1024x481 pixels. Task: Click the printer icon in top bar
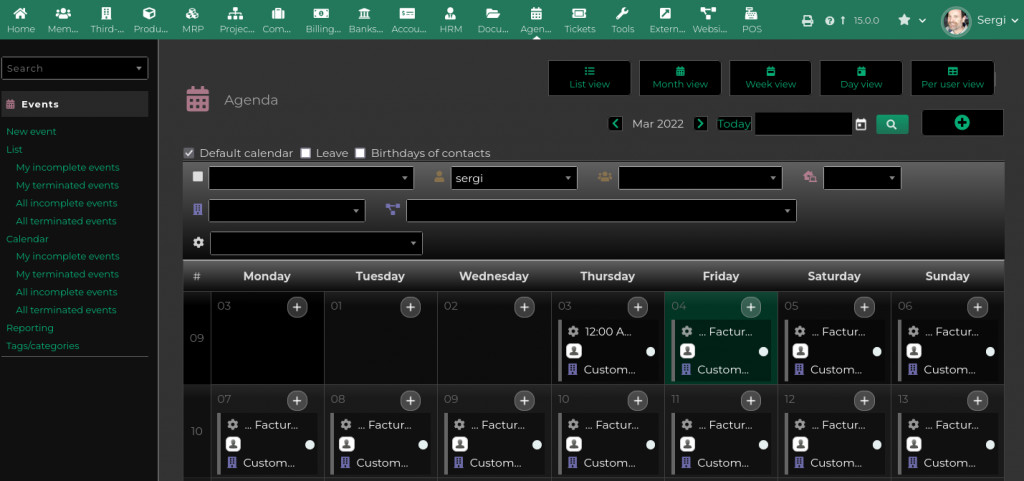tap(808, 20)
